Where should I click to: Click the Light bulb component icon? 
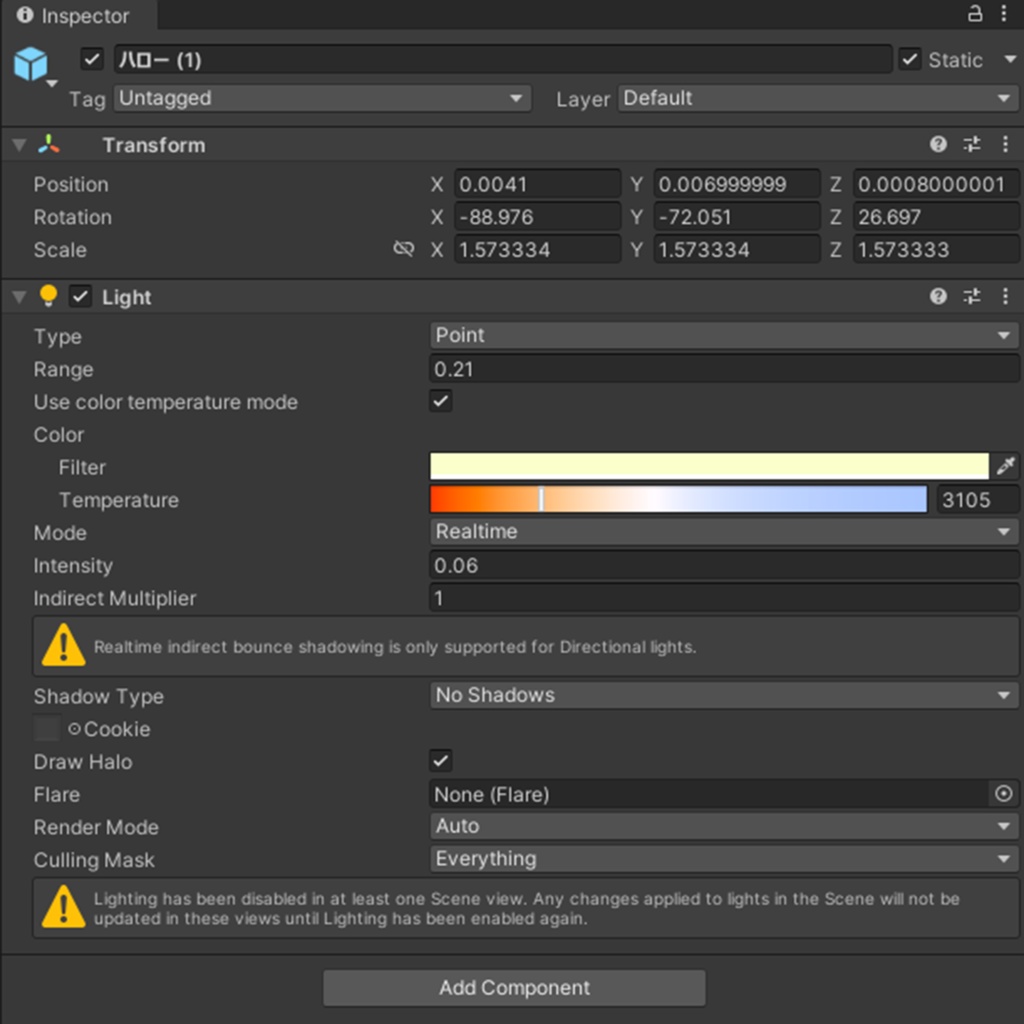(x=48, y=296)
